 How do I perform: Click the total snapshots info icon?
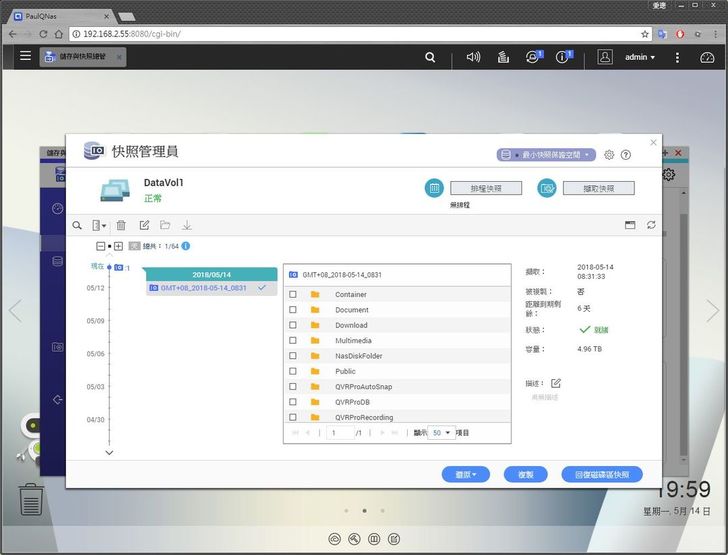click(186, 246)
